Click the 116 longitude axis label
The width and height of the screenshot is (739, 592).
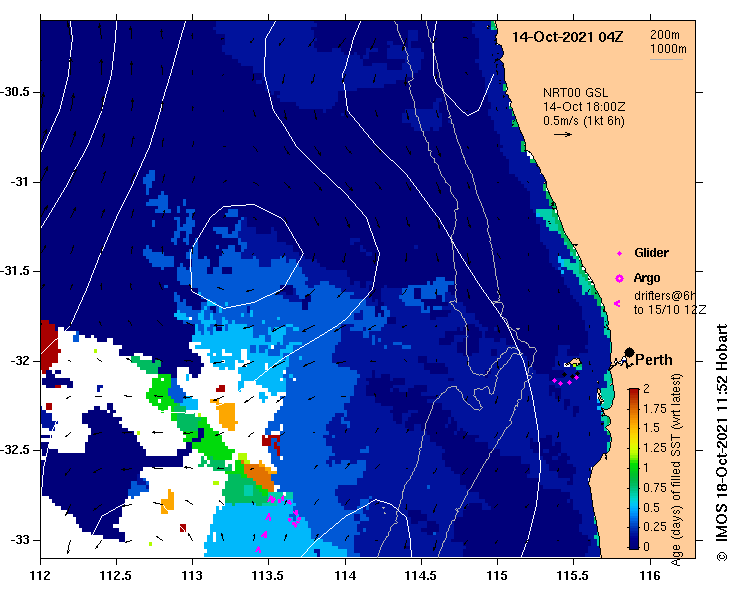point(650,576)
